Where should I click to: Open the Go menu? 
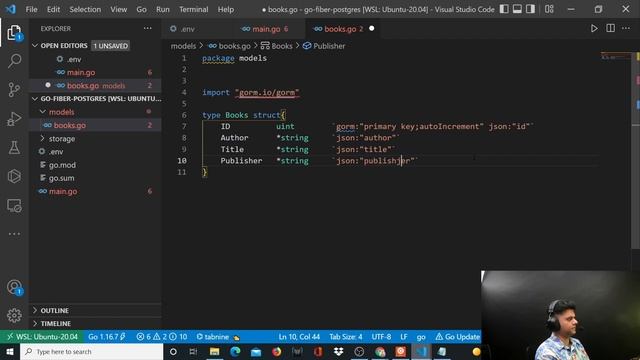point(141,9)
